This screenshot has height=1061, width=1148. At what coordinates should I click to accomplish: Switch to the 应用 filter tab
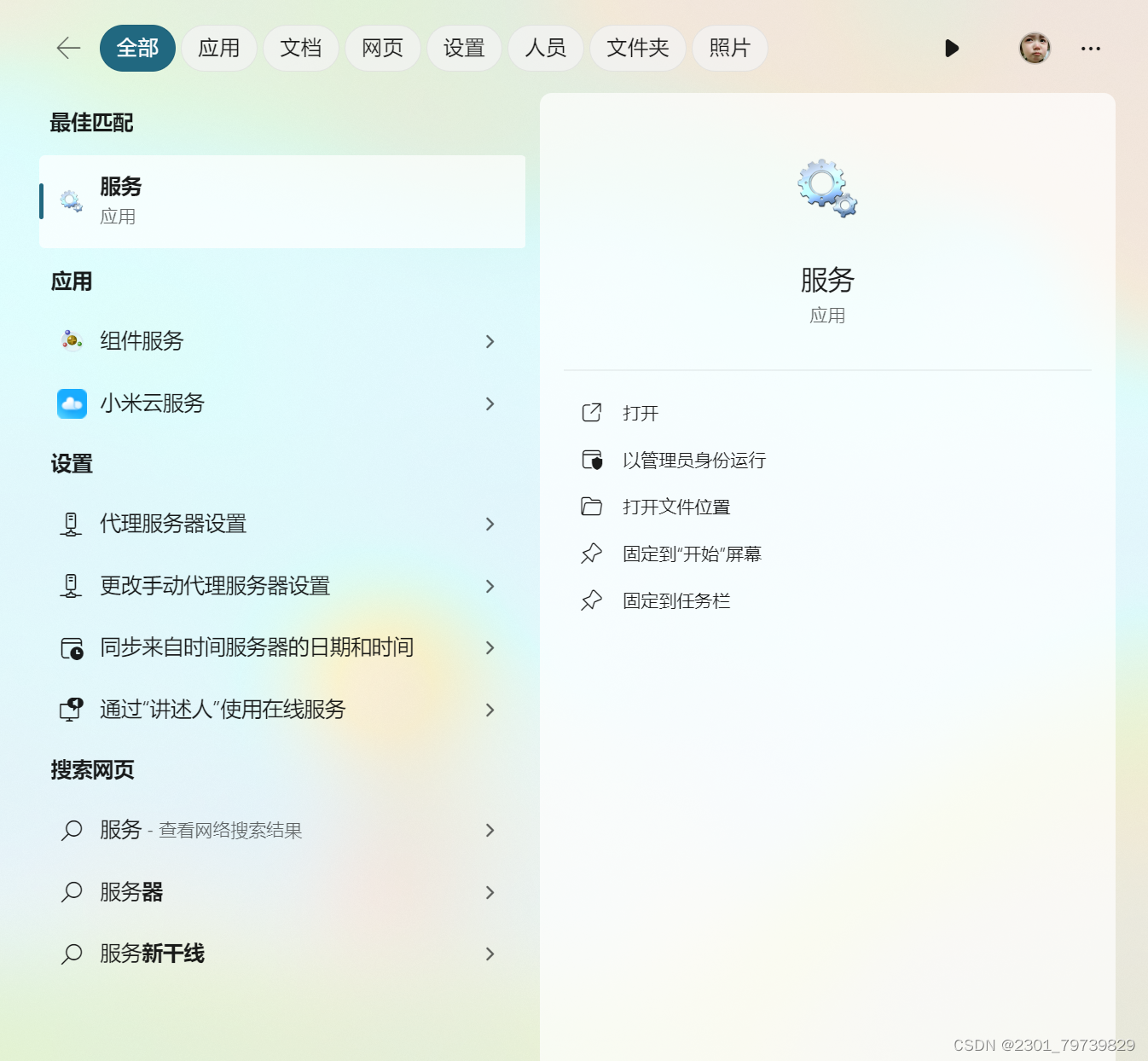point(219,48)
